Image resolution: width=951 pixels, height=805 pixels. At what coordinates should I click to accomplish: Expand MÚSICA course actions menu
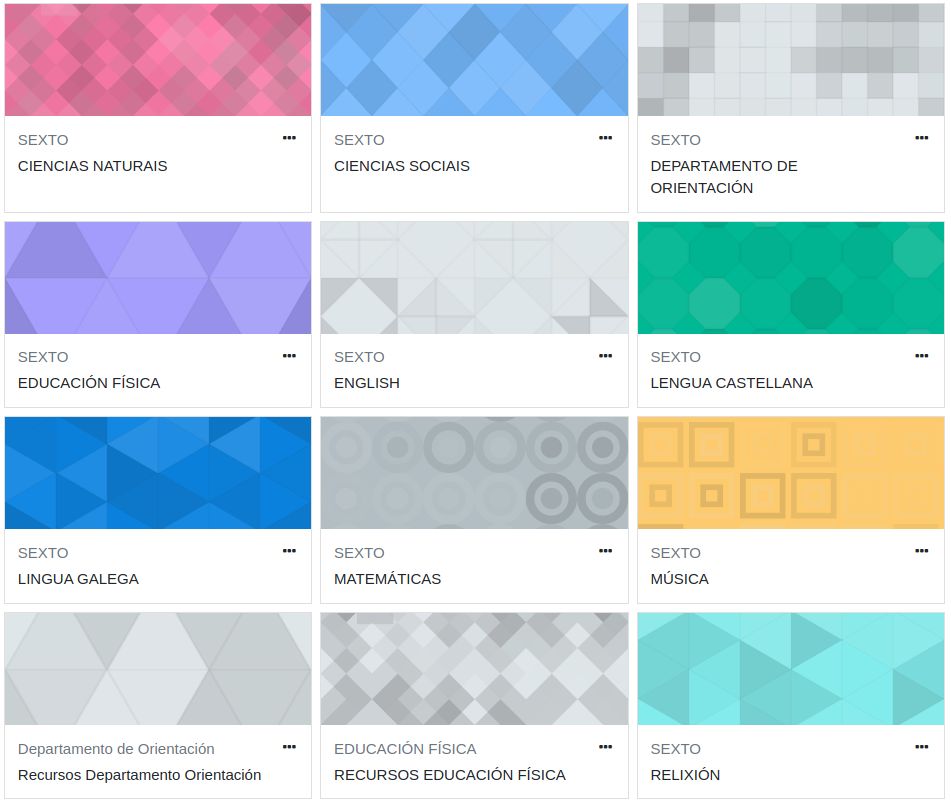click(921, 551)
